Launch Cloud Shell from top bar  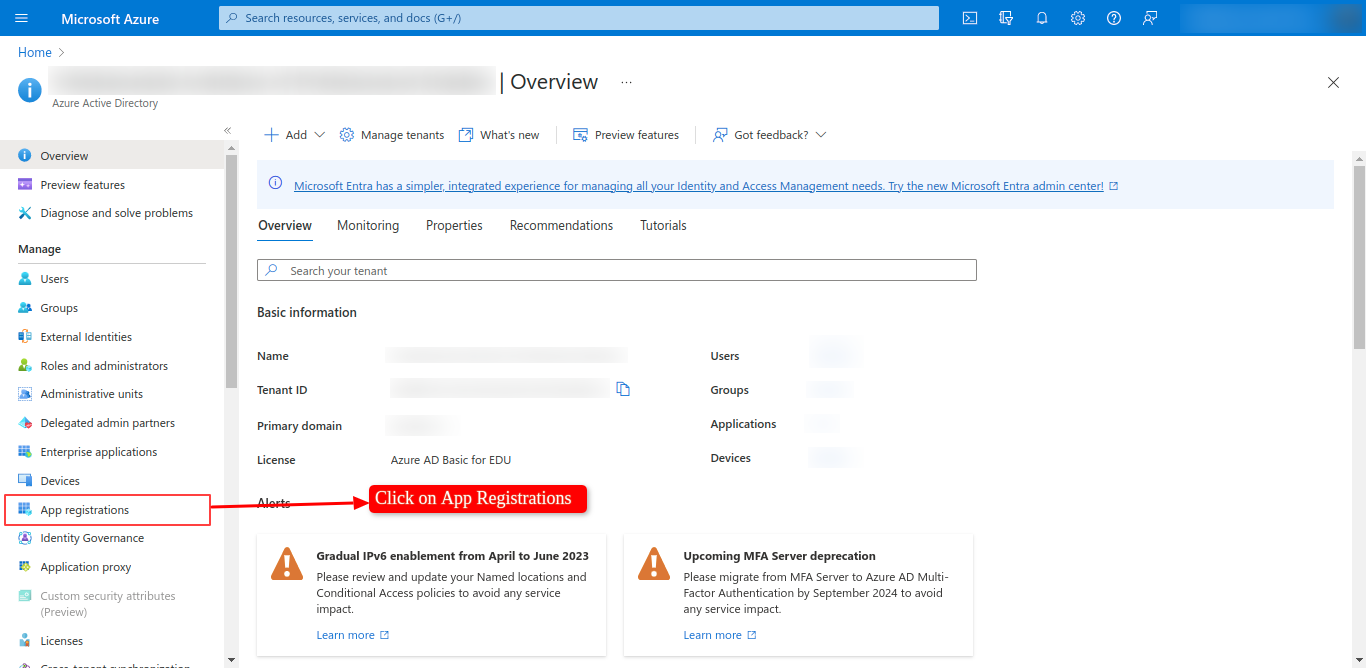[x=970, y=18]
